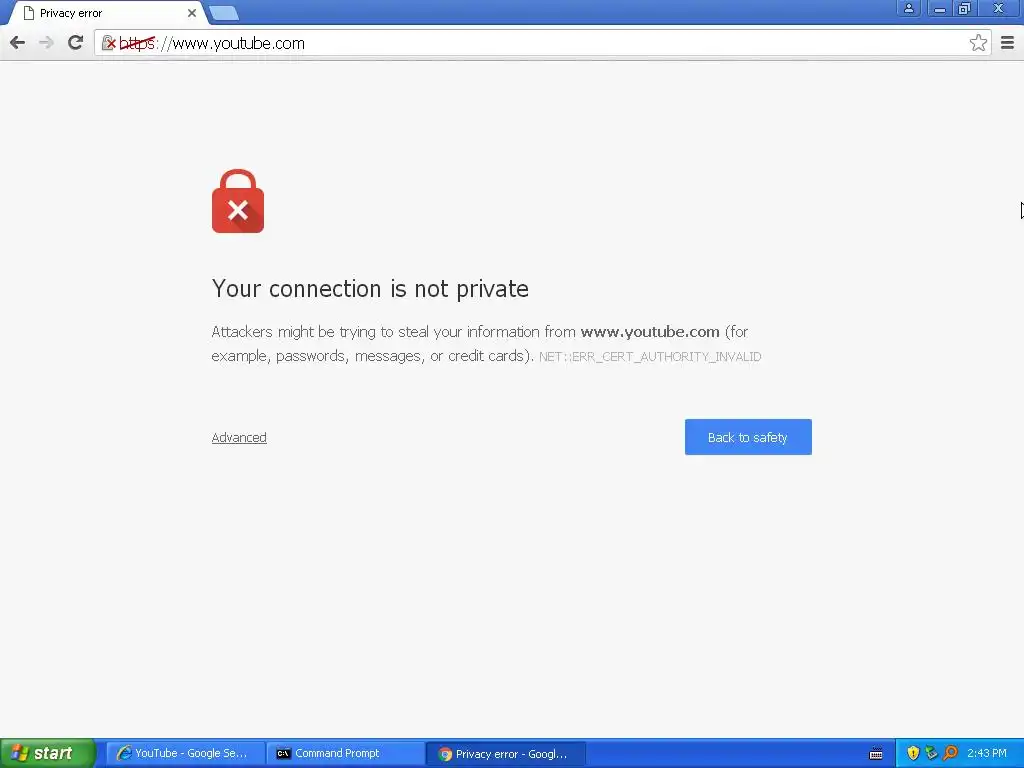Click the orange magnifier tray icon
Viewport: 1024px width, 768px height.
(x=950, y=753)
